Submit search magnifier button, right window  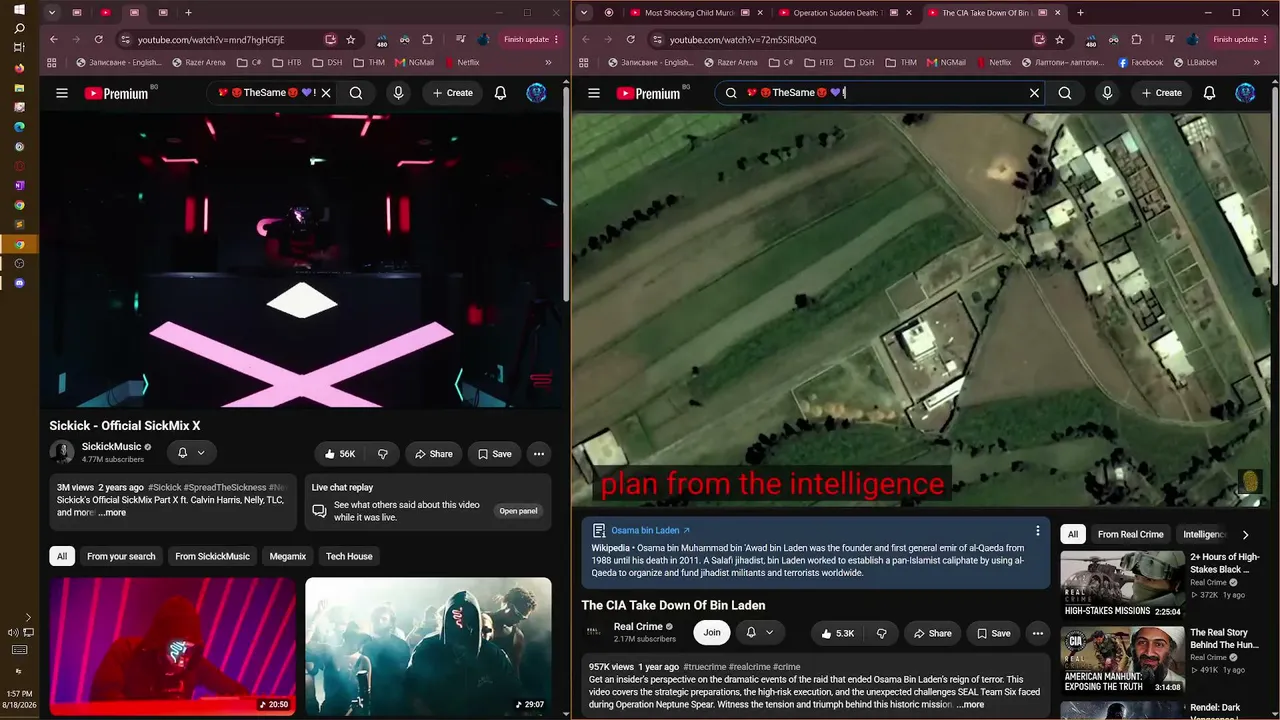coord(1065,93)
